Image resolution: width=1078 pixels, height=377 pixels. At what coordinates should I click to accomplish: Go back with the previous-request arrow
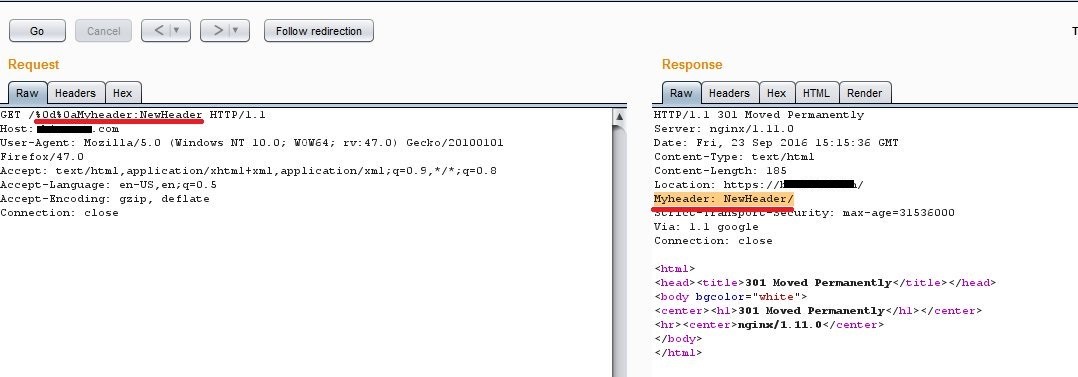click(158, 30)
